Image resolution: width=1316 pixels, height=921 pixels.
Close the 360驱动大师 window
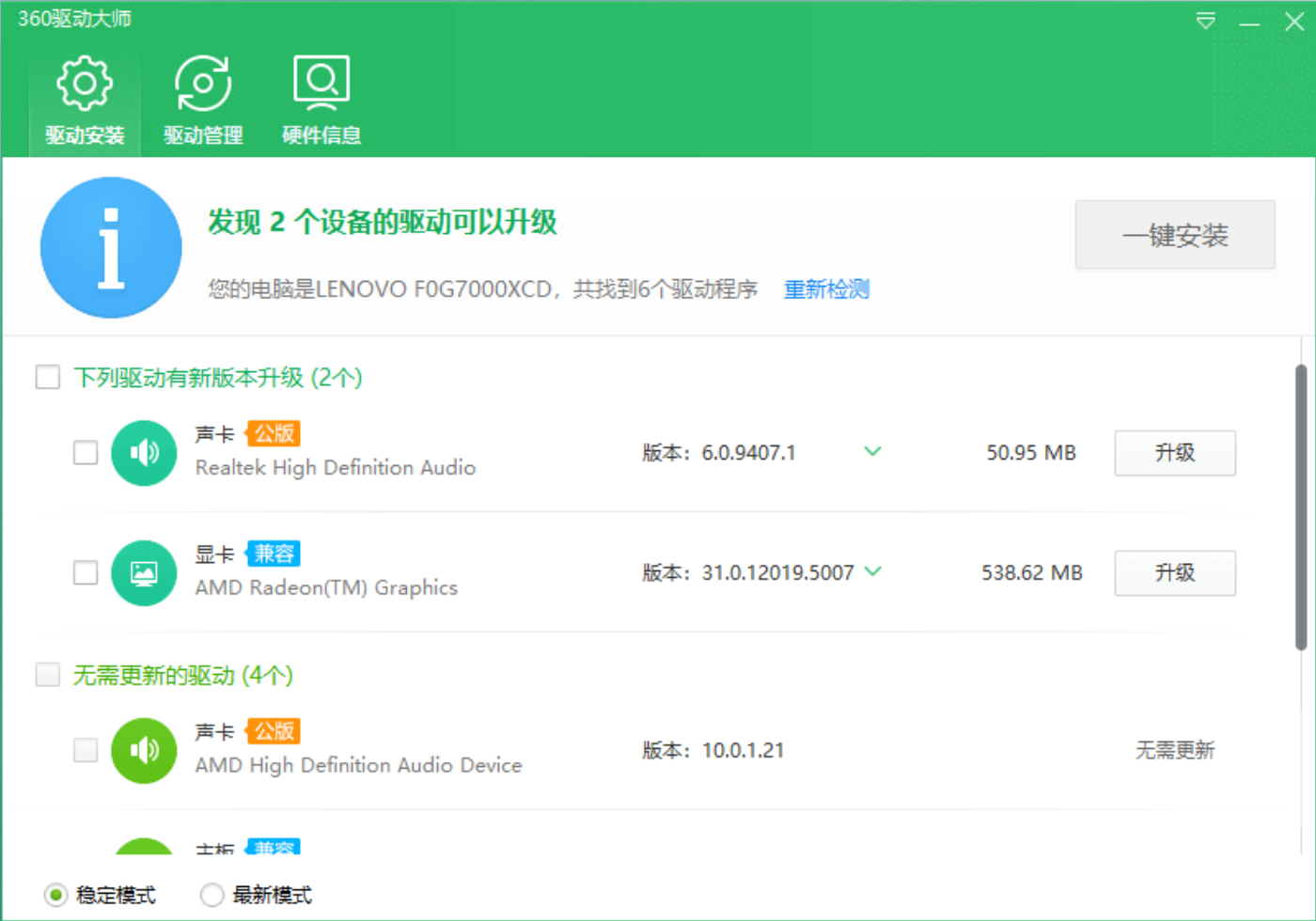[x=1294, y=21]
